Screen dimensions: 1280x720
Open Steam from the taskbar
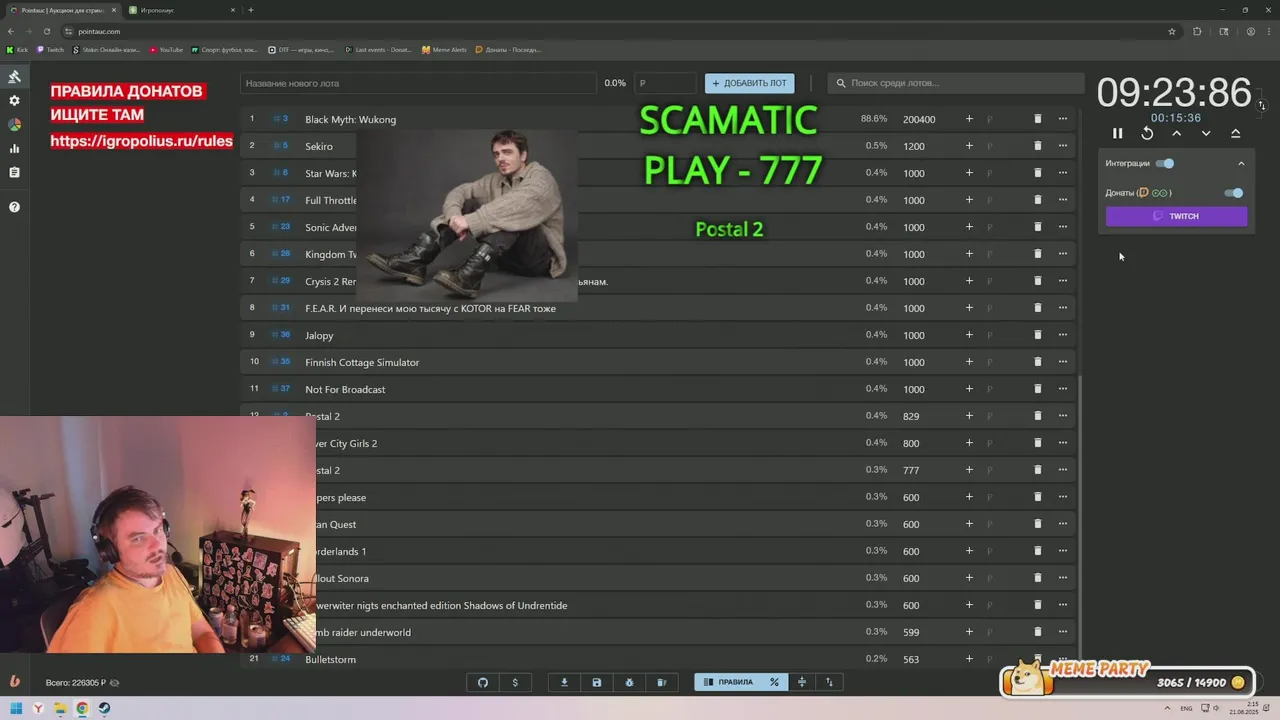pos(104,709)
